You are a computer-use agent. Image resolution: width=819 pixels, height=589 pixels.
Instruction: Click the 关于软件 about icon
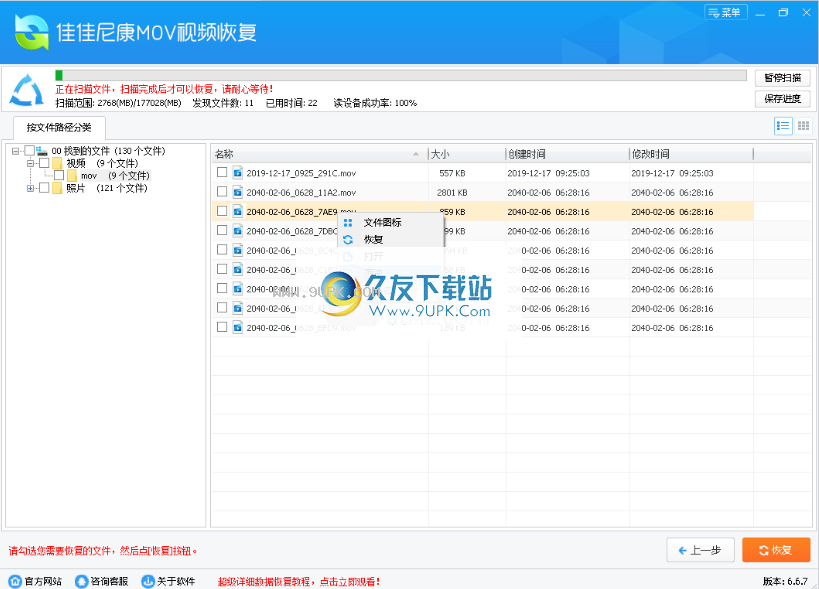[x=148, y=581]
